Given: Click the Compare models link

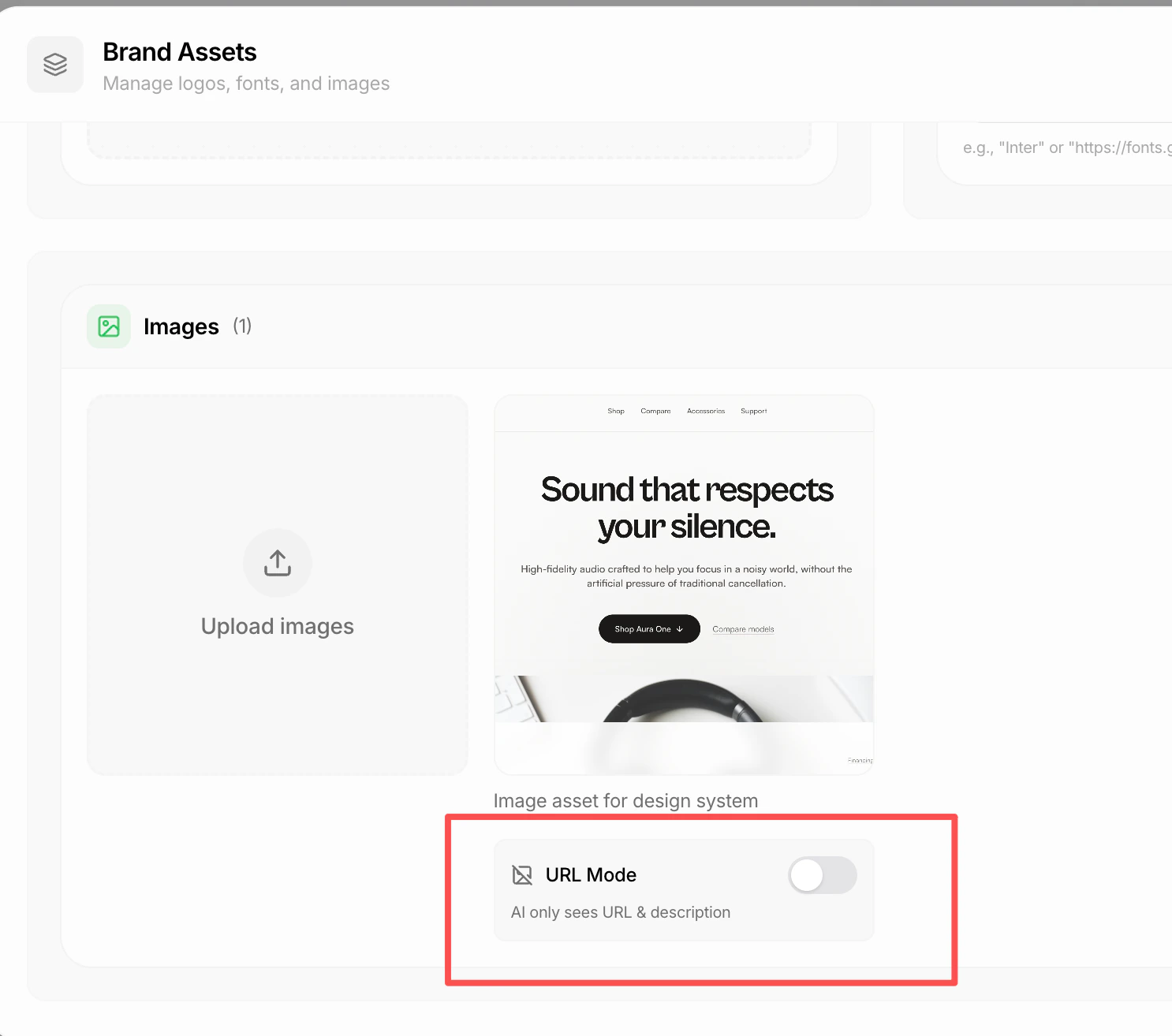Looking at the screenshot, I should tap(742, 628).
